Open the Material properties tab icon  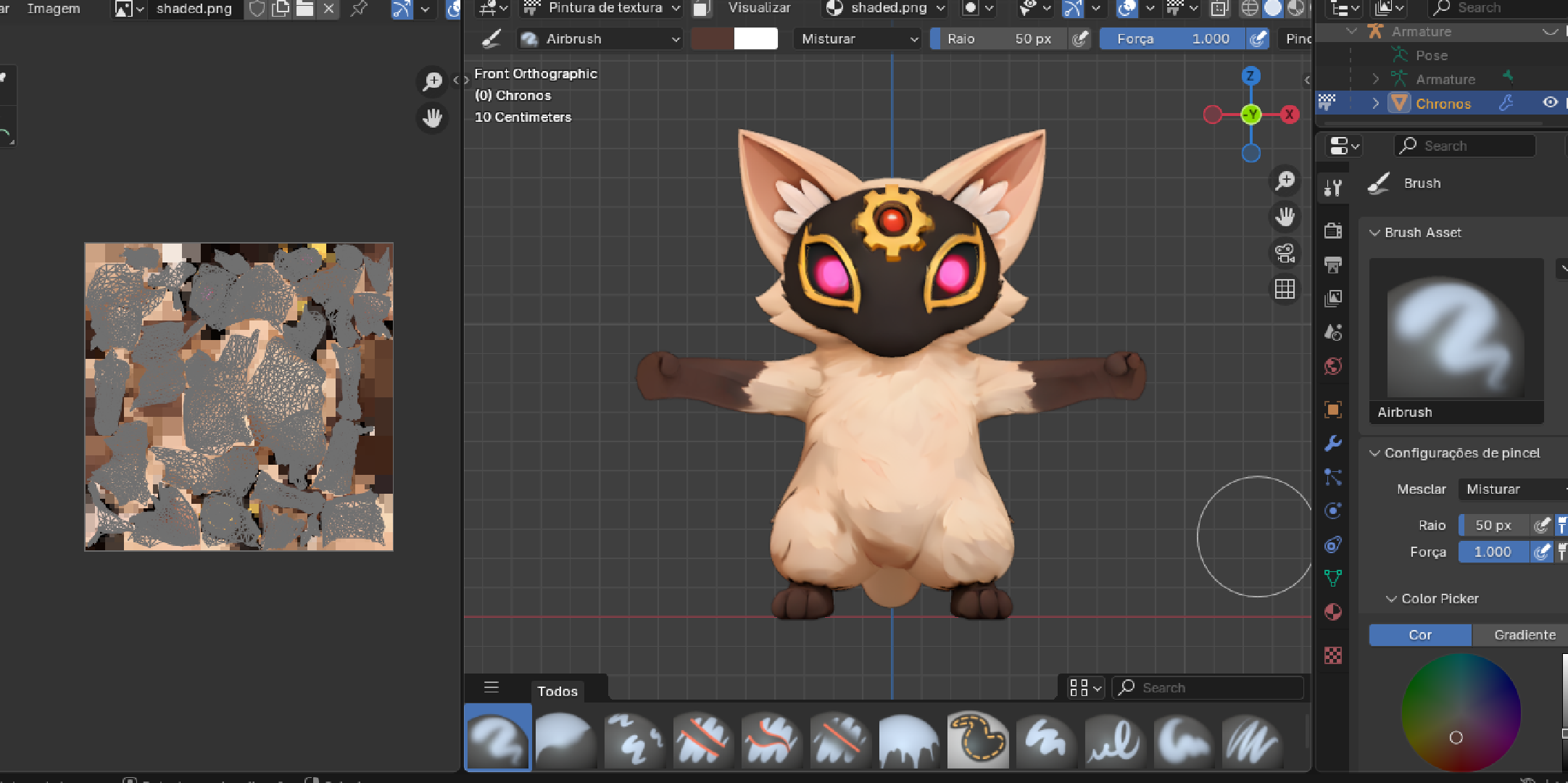pyautogui.click(x=1332, y=612)
